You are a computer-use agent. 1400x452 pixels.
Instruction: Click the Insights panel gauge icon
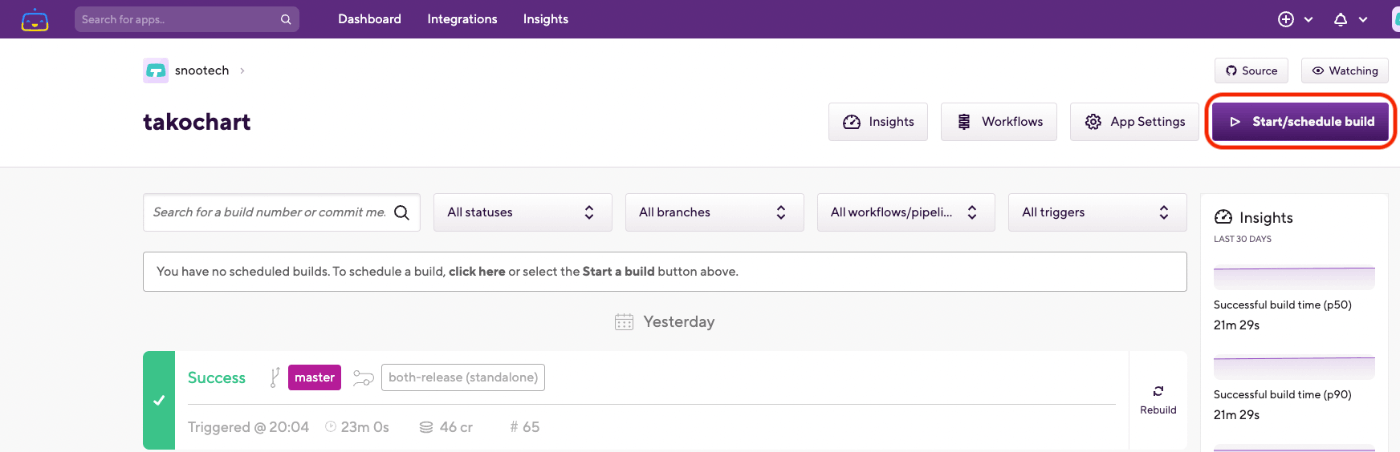pos(1222,217)
